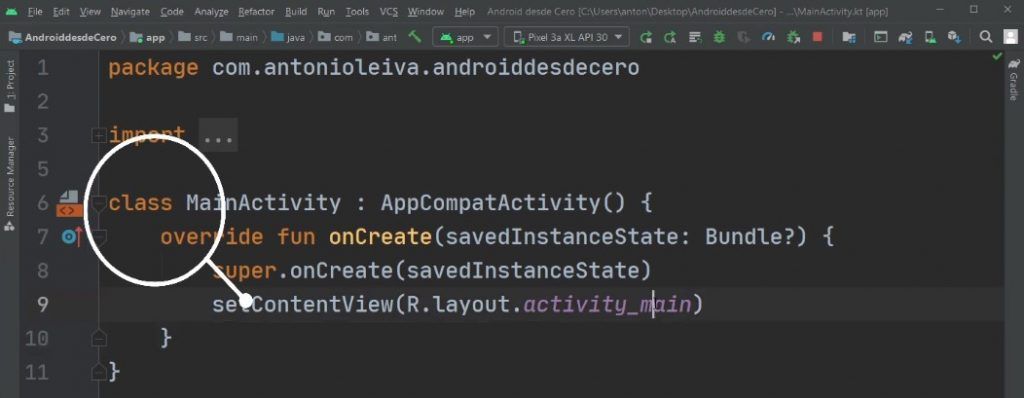This screenshot has width=1024, height=398.
Task: Collapse the MainActivity class fold marker
Action: pyautogui.click(x=99, y=203)
